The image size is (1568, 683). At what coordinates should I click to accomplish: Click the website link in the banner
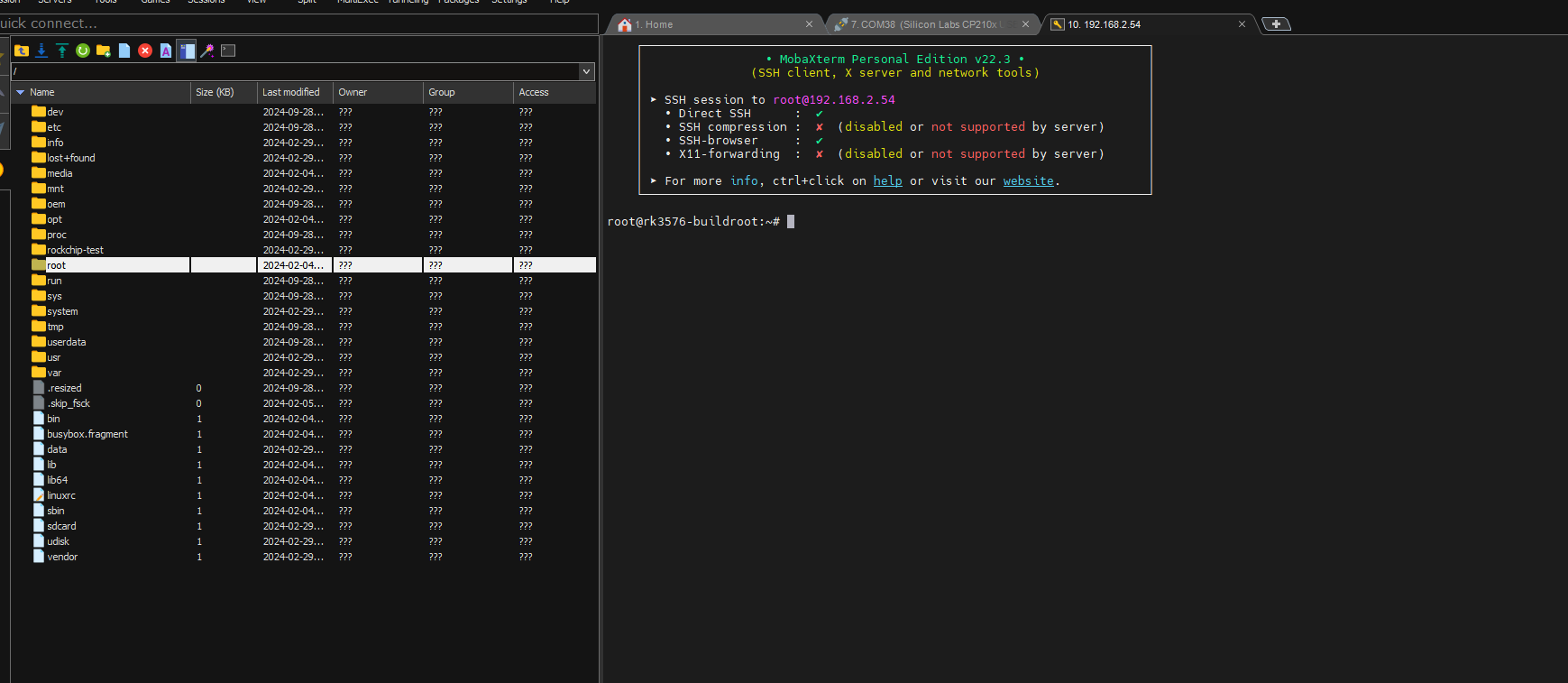1028,181
